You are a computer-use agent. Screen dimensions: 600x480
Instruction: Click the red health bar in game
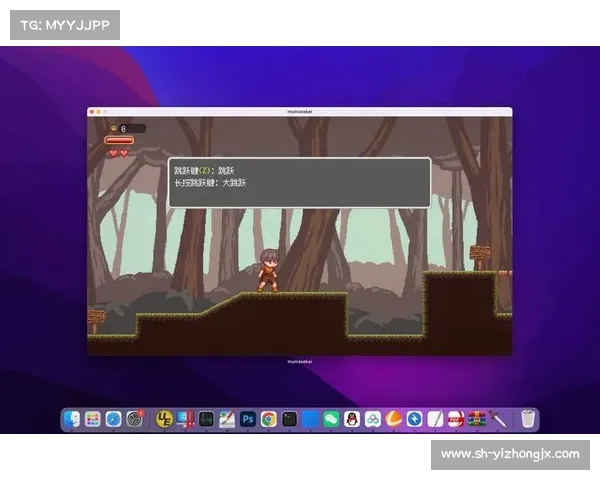pyautogui.click(x=119, y=140)
